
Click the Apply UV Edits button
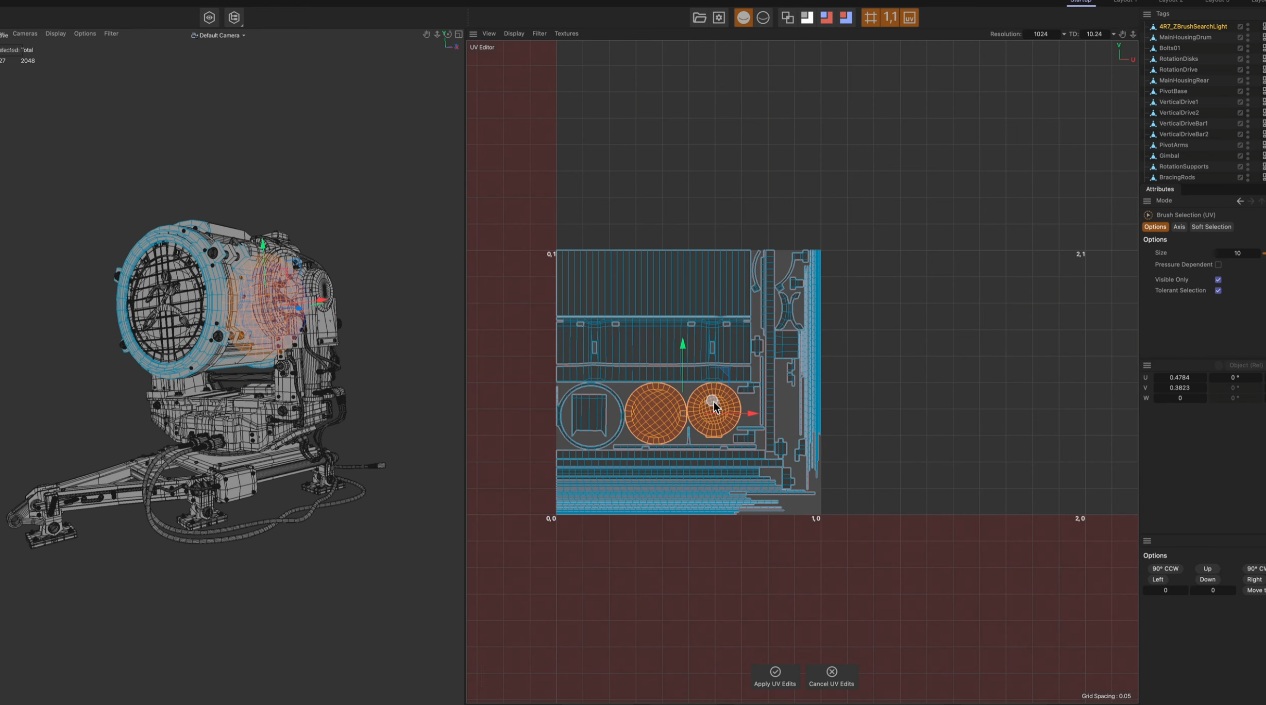pyautogui.click(x=775, y=677)
